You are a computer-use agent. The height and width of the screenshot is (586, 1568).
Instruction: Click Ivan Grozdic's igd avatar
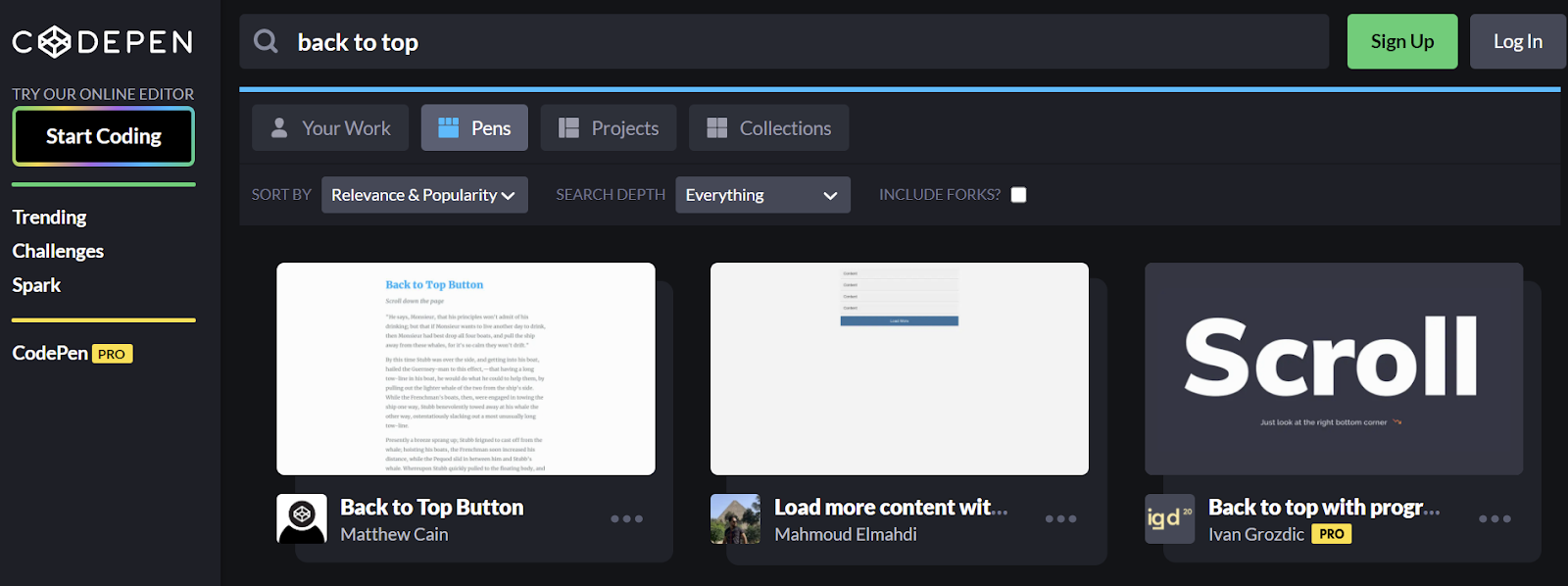coord(1170,518)
